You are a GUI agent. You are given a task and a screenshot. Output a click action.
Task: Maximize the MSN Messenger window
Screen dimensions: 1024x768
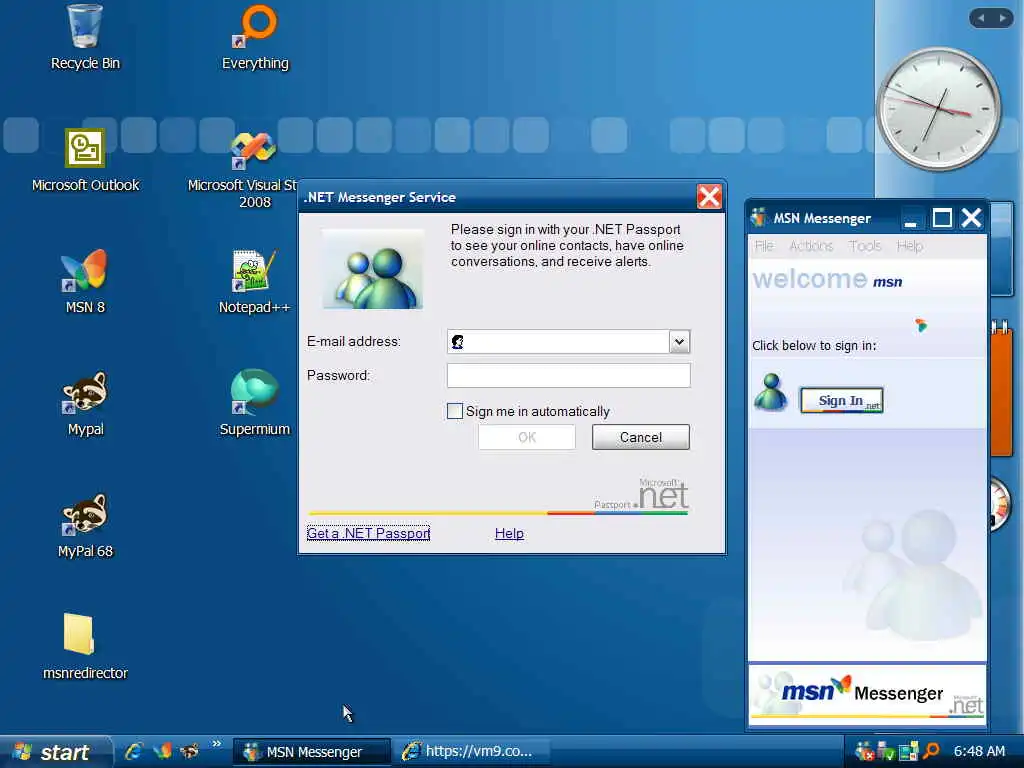[x=942, y=218]
